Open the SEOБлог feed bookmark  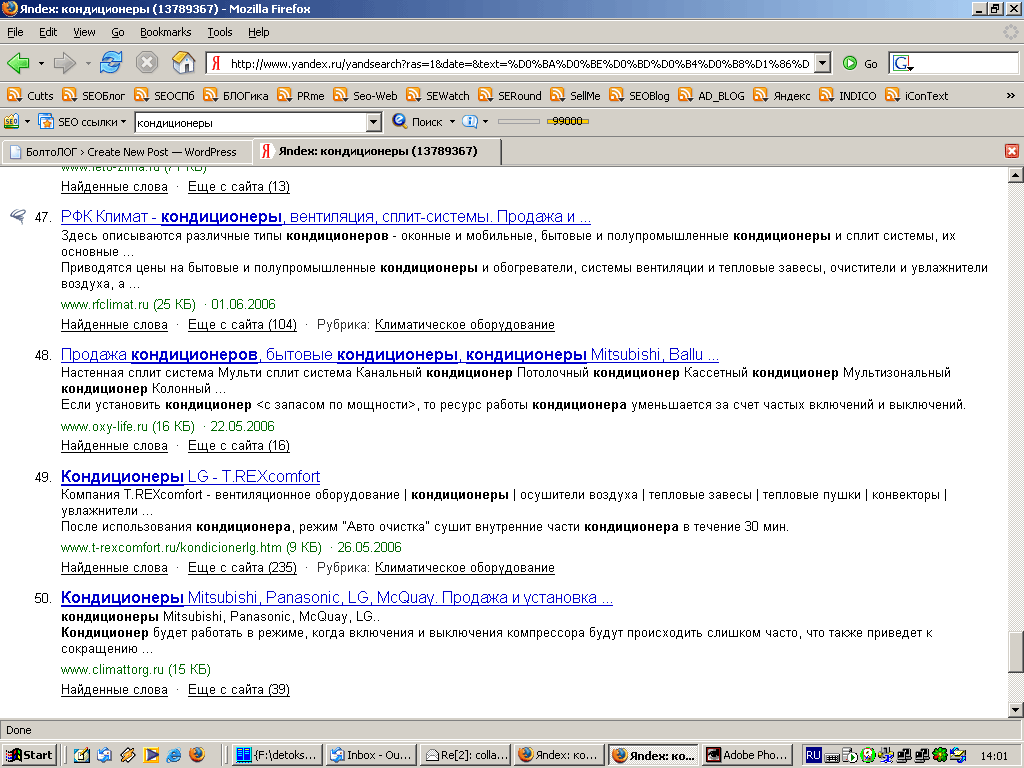click(93, 95)
